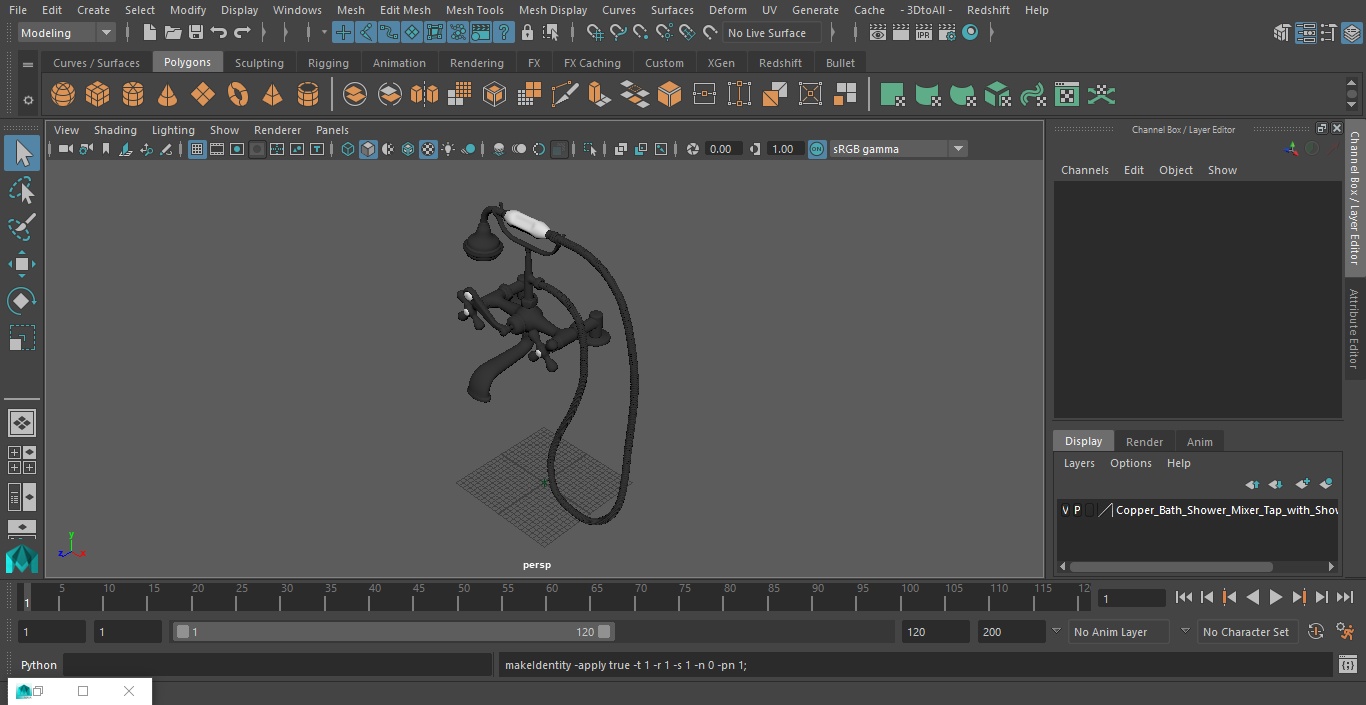Open the UV Editor checker window icon
Screen dimensions: 1366x705
coord(1067,95)
